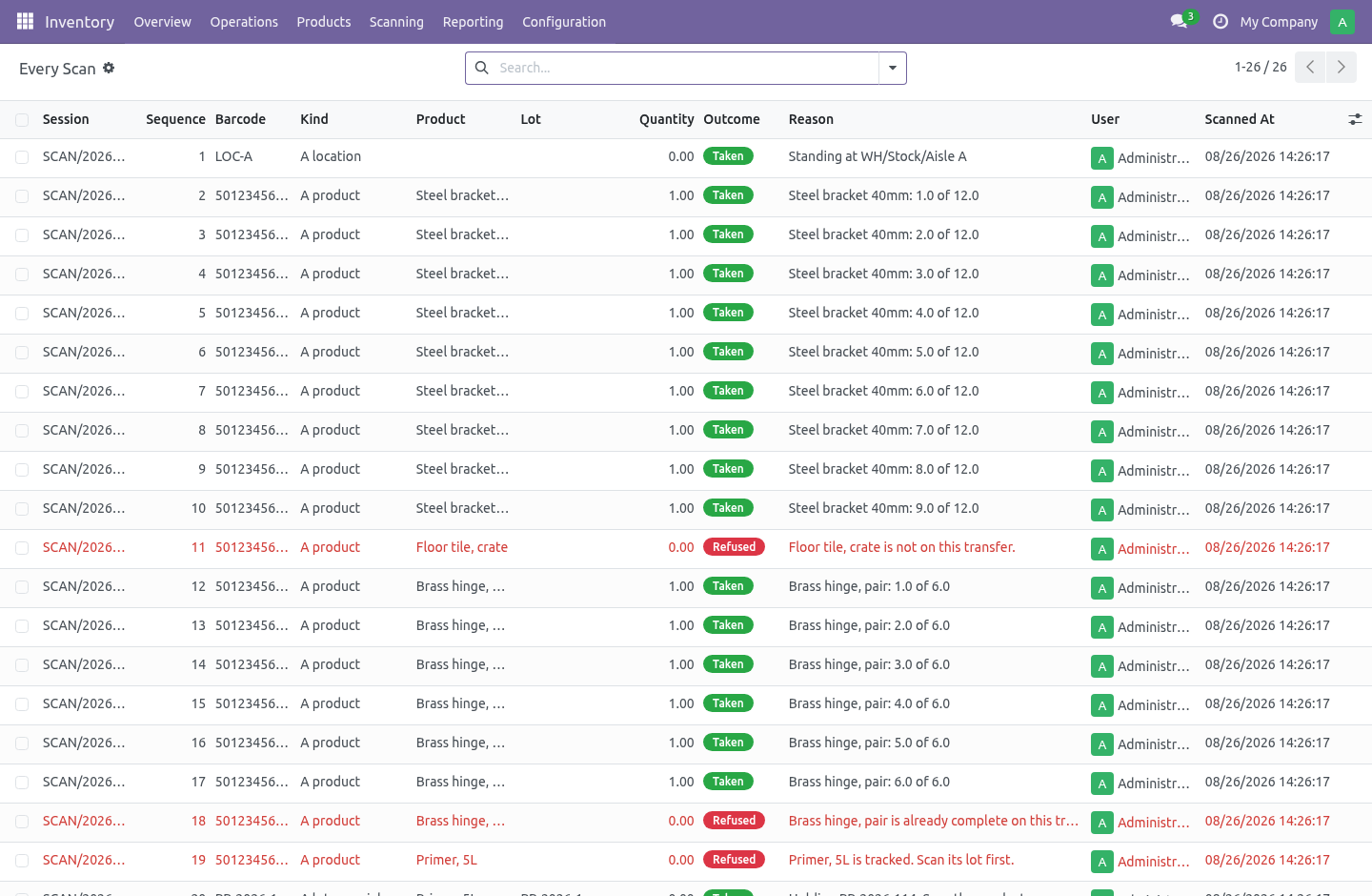
Task: Select the checkbox for sequence 5 row
Action: tap(22, 314)
